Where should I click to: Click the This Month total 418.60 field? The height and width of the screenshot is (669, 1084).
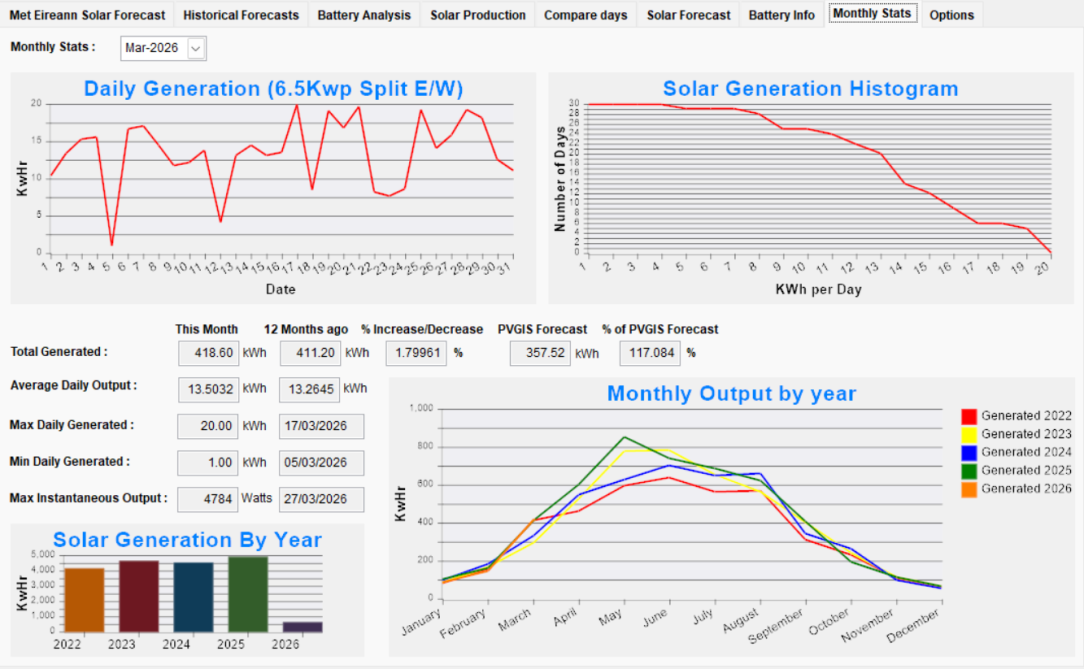[x=208, y=353]
